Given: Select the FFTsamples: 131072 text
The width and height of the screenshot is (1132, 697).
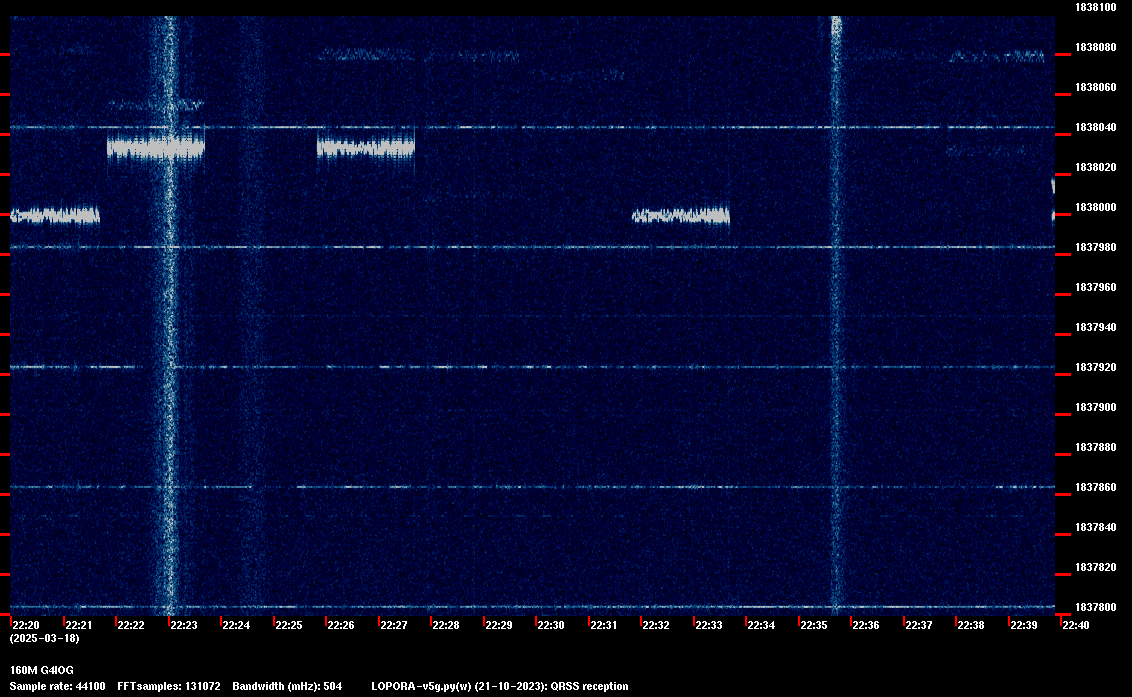Looking at the screenshot, I should click(169, 686).
